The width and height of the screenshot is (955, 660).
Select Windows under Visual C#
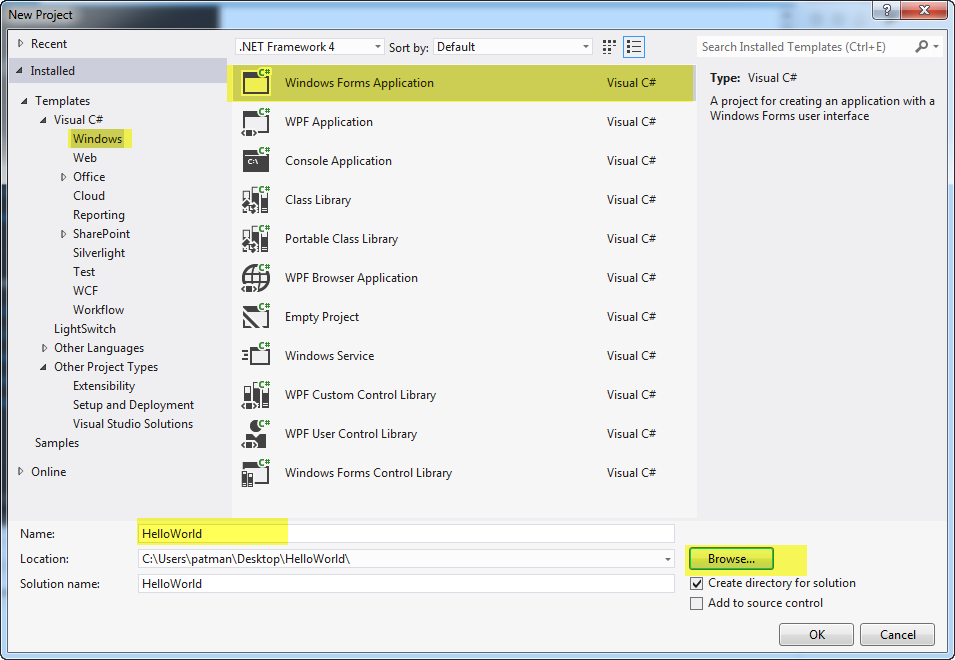click(97, 139)
